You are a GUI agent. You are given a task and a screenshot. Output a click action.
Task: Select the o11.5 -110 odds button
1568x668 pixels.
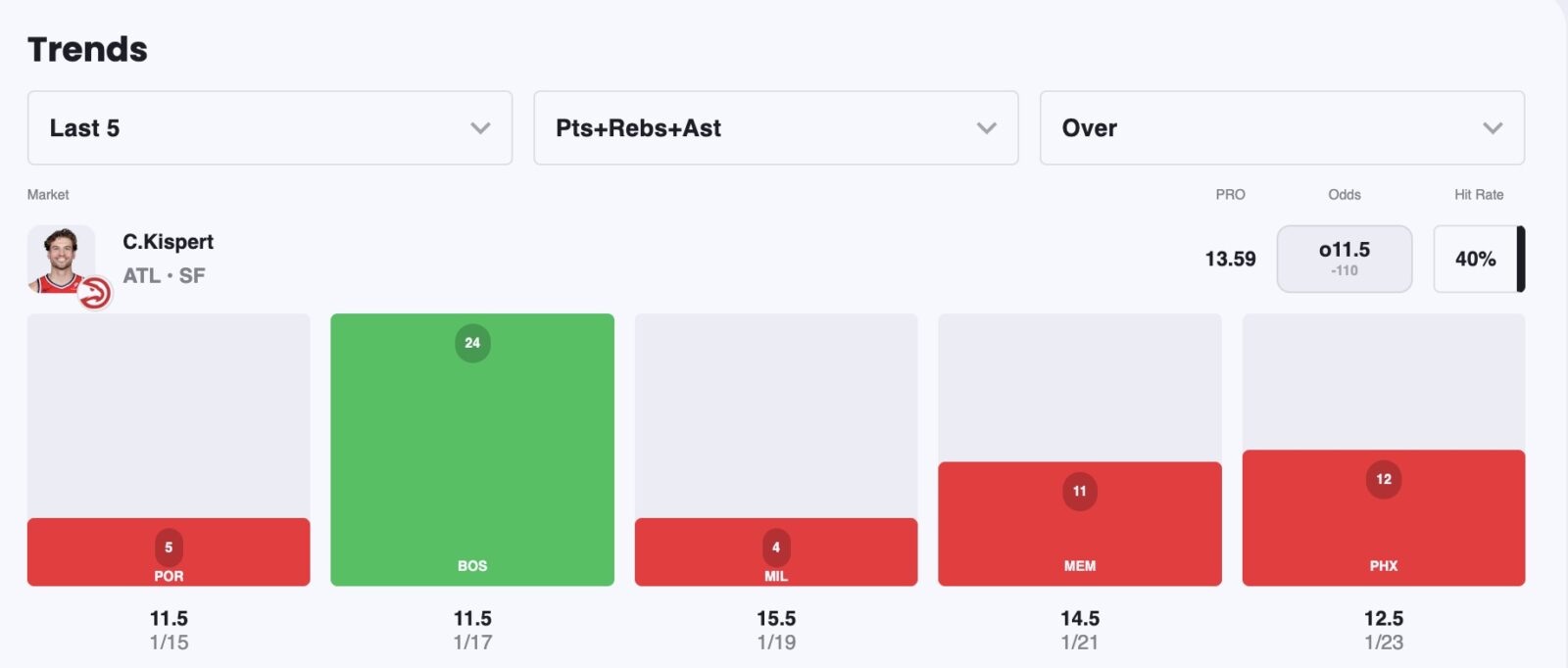[x=1344, y=259]
